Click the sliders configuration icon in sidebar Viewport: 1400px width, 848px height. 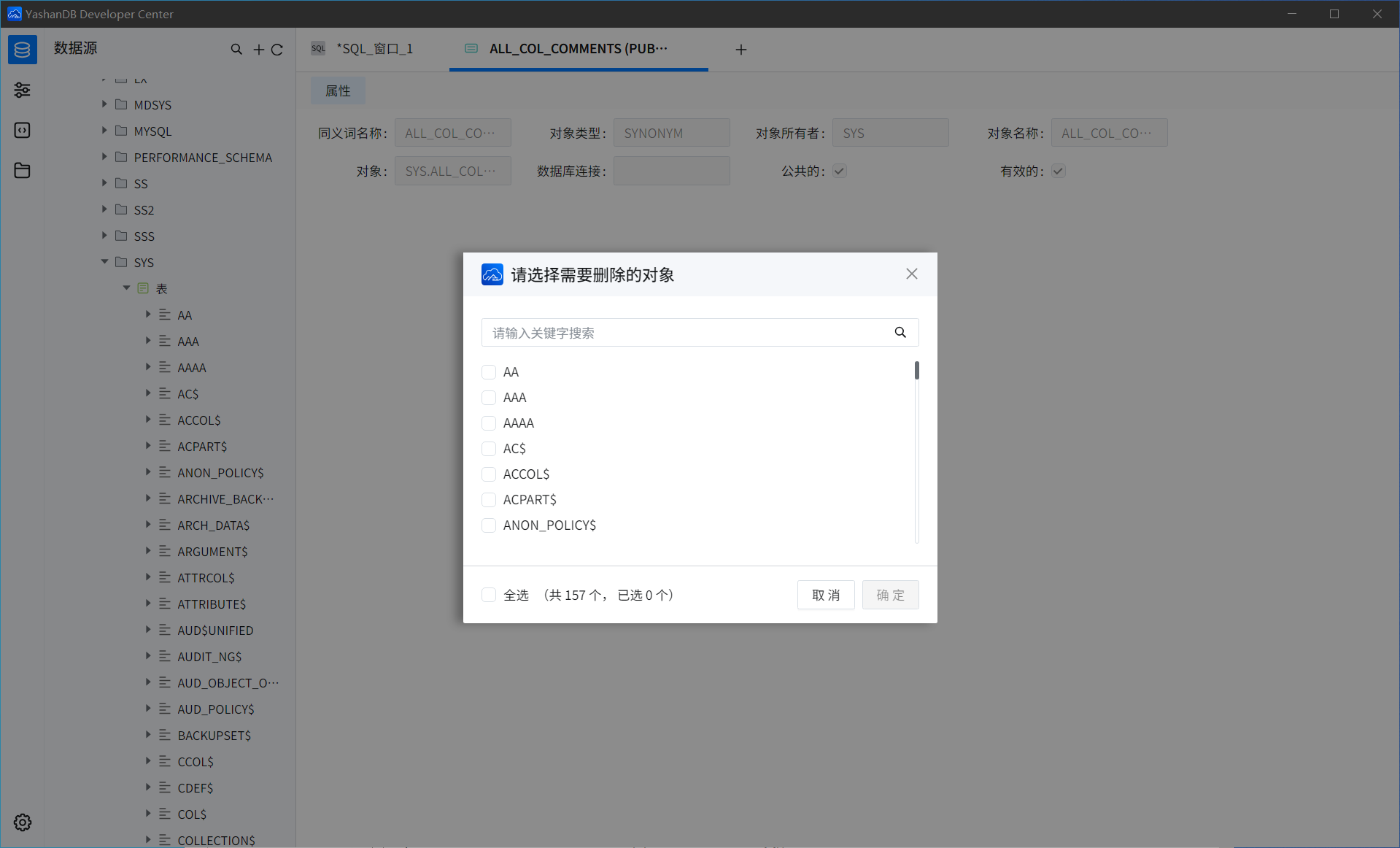click(22, 90)
